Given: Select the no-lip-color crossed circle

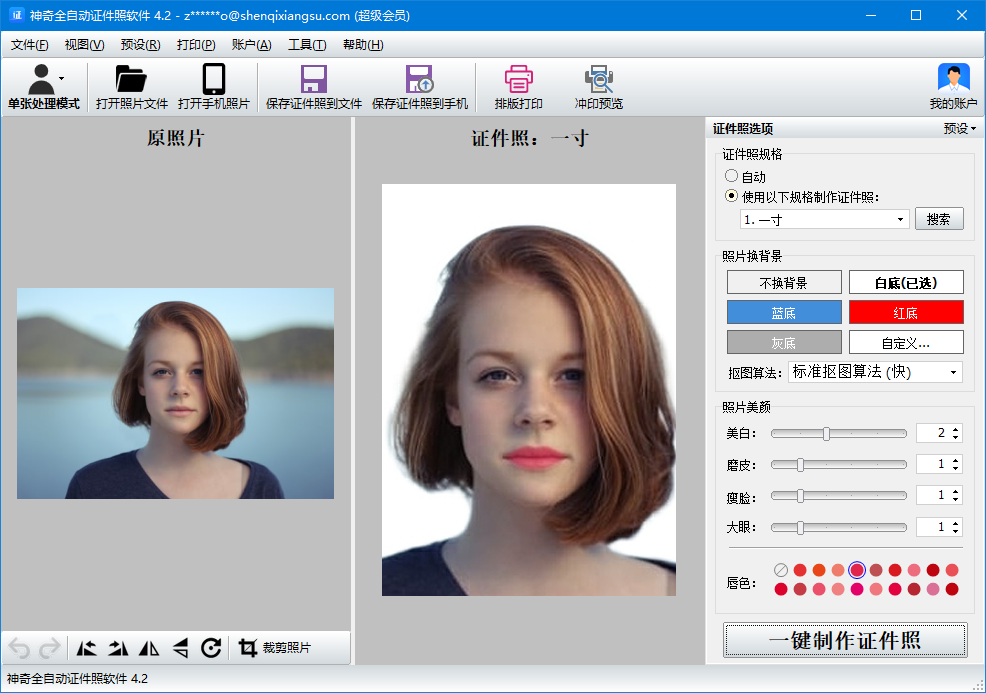Looking at the screenshot, I should (x=781, y=570).
